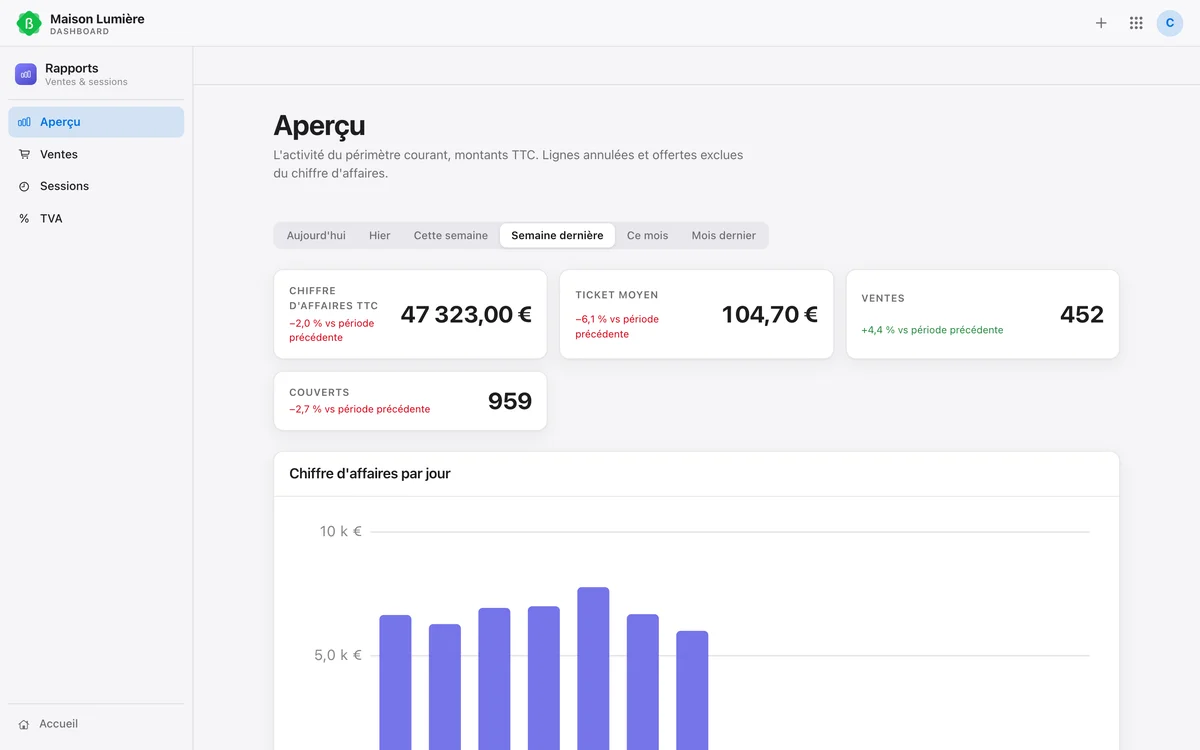The width and height of the screenshot is (1200, 750).
Task: Click the −2,0 % vs période précédente text
Action: click(x=332, y=330)
